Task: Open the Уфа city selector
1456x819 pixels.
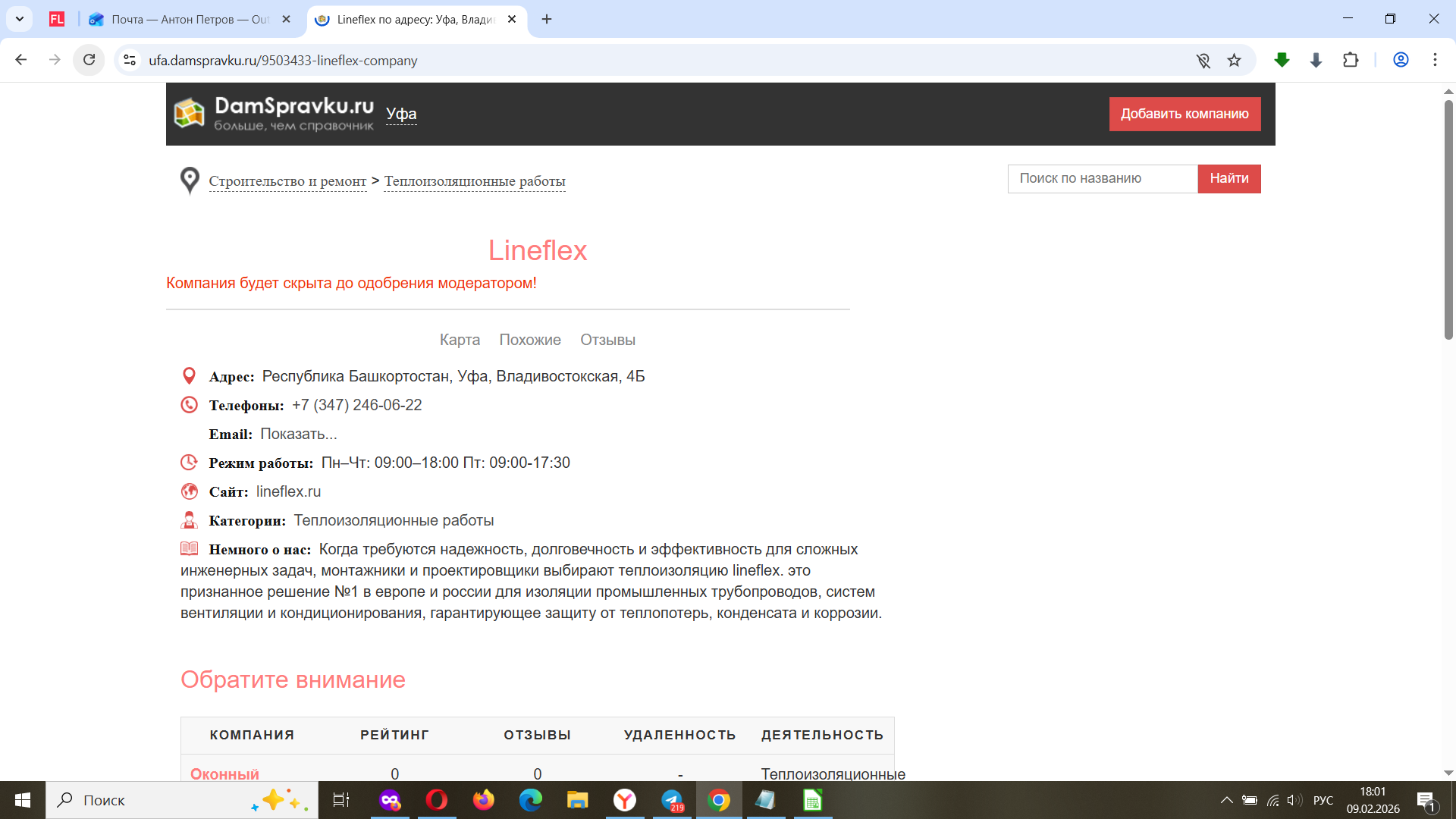Action: coord(401,114)
